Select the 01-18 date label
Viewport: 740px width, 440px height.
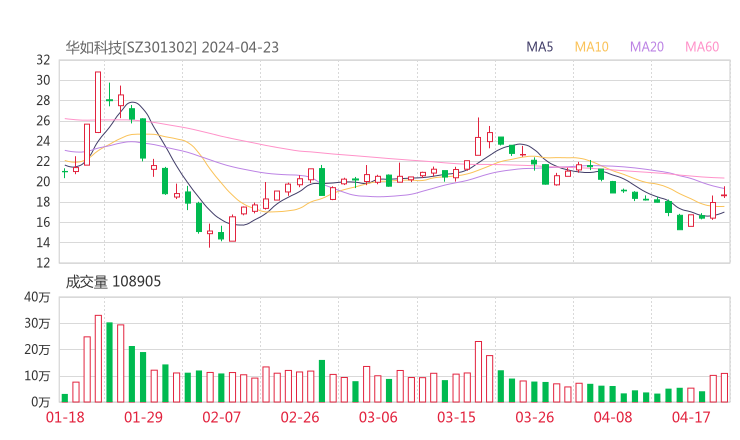coord(65,417)
